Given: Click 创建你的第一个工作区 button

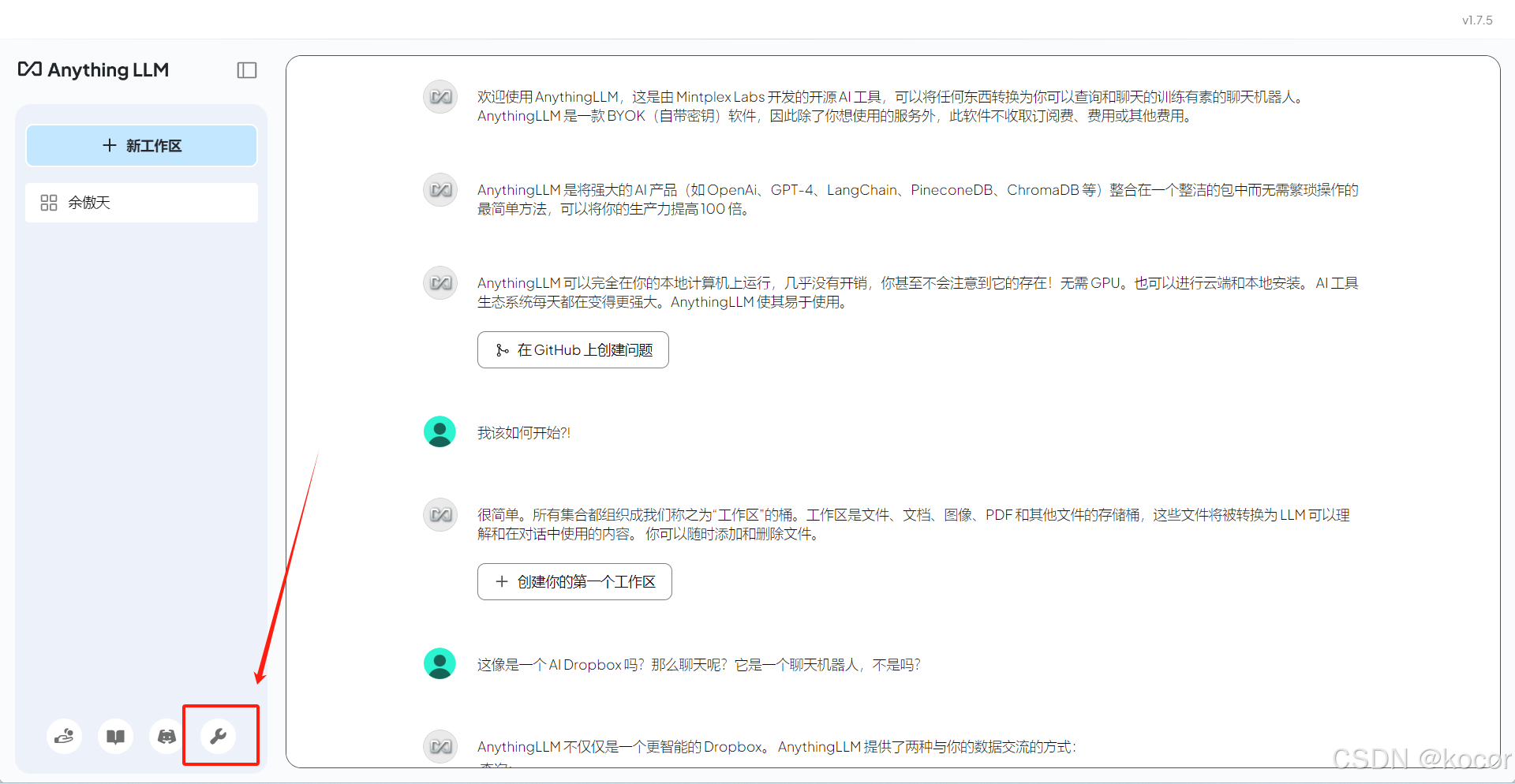Looking at the screenshot, I should [x=574, y=582].
